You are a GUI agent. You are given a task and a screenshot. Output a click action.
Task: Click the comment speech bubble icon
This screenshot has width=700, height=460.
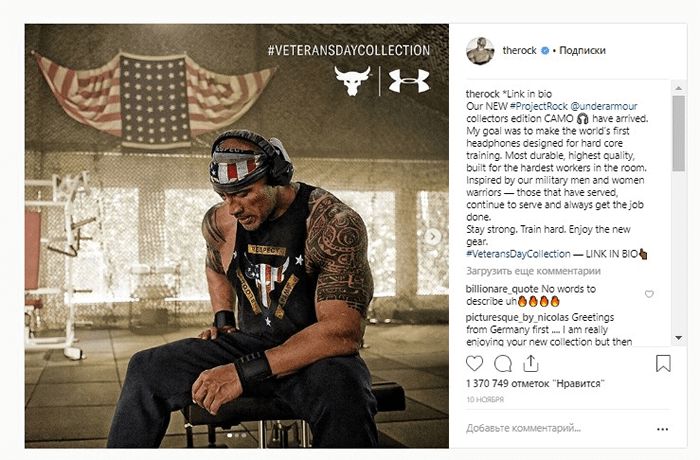pos(503,364)
